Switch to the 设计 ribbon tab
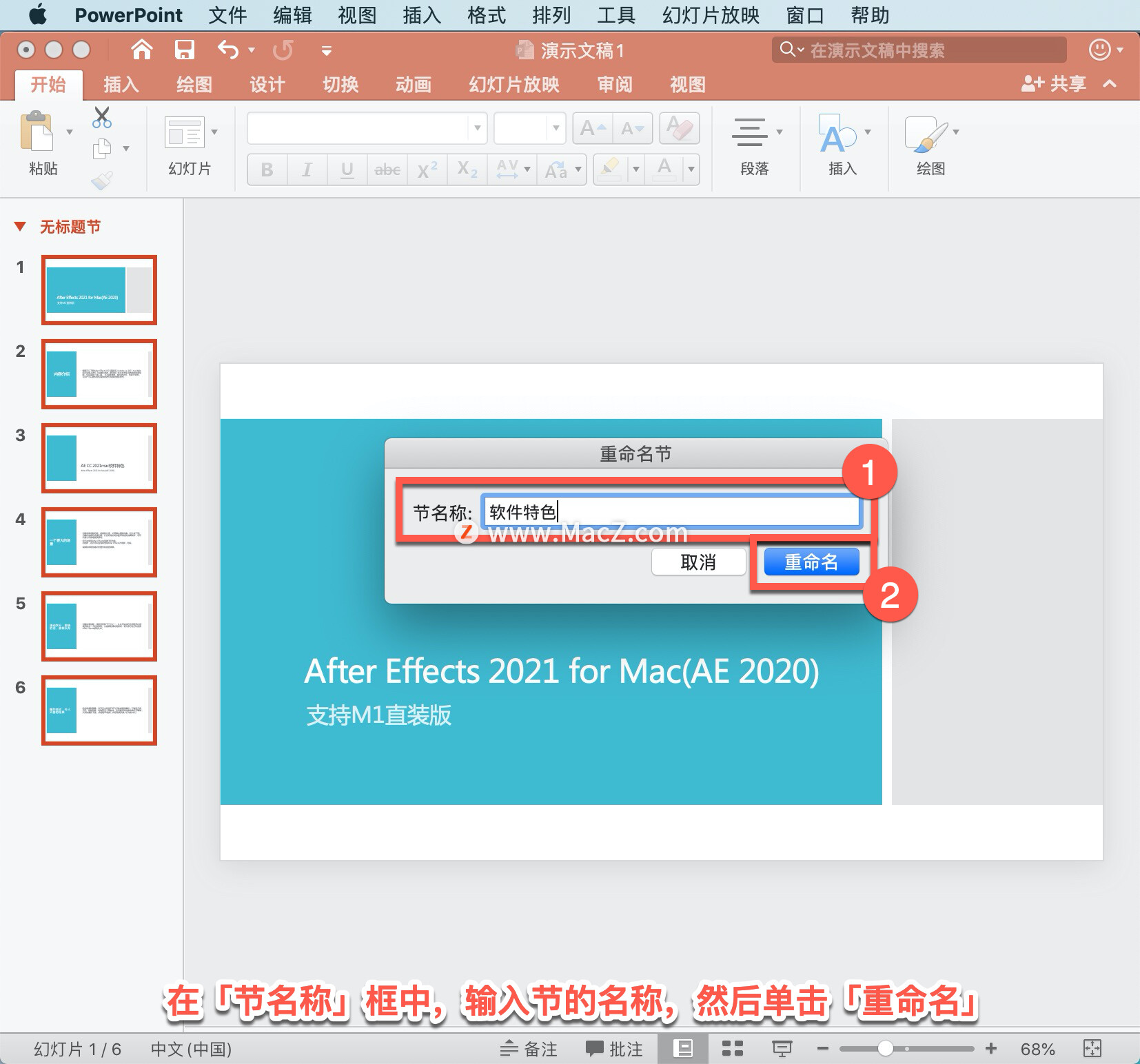The width and height of the screenshot is (1140, 1064). point(267,84)
